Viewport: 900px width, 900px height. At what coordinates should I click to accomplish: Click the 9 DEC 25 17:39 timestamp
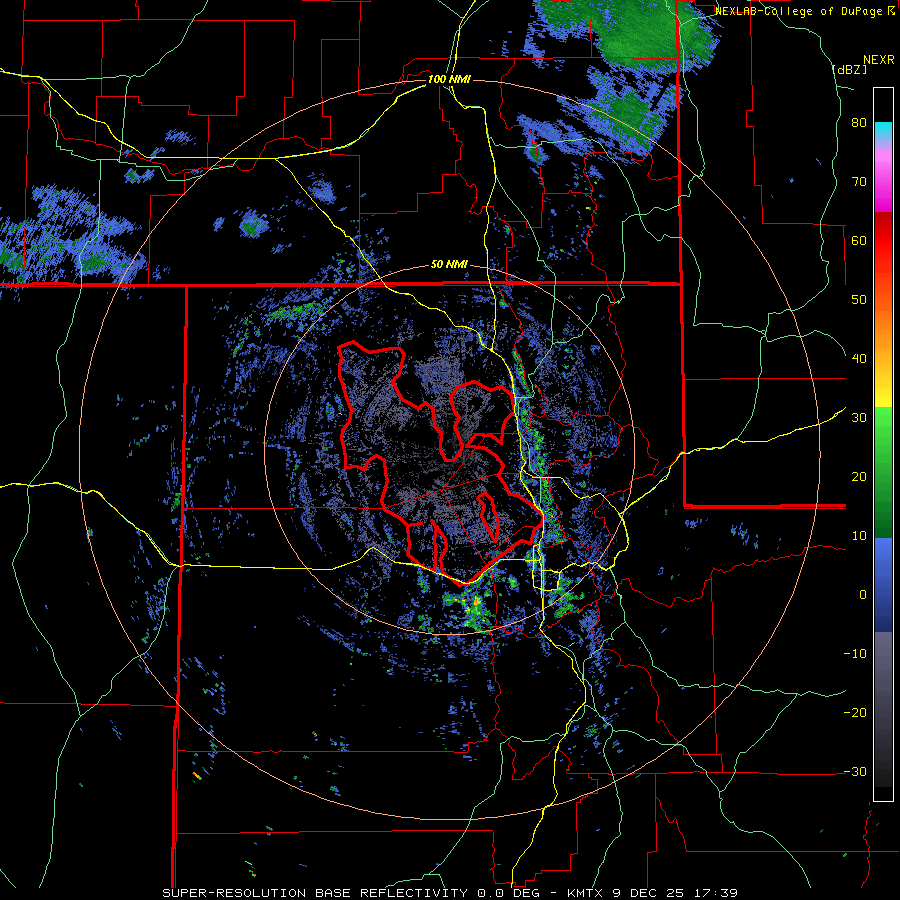[677, 893]
